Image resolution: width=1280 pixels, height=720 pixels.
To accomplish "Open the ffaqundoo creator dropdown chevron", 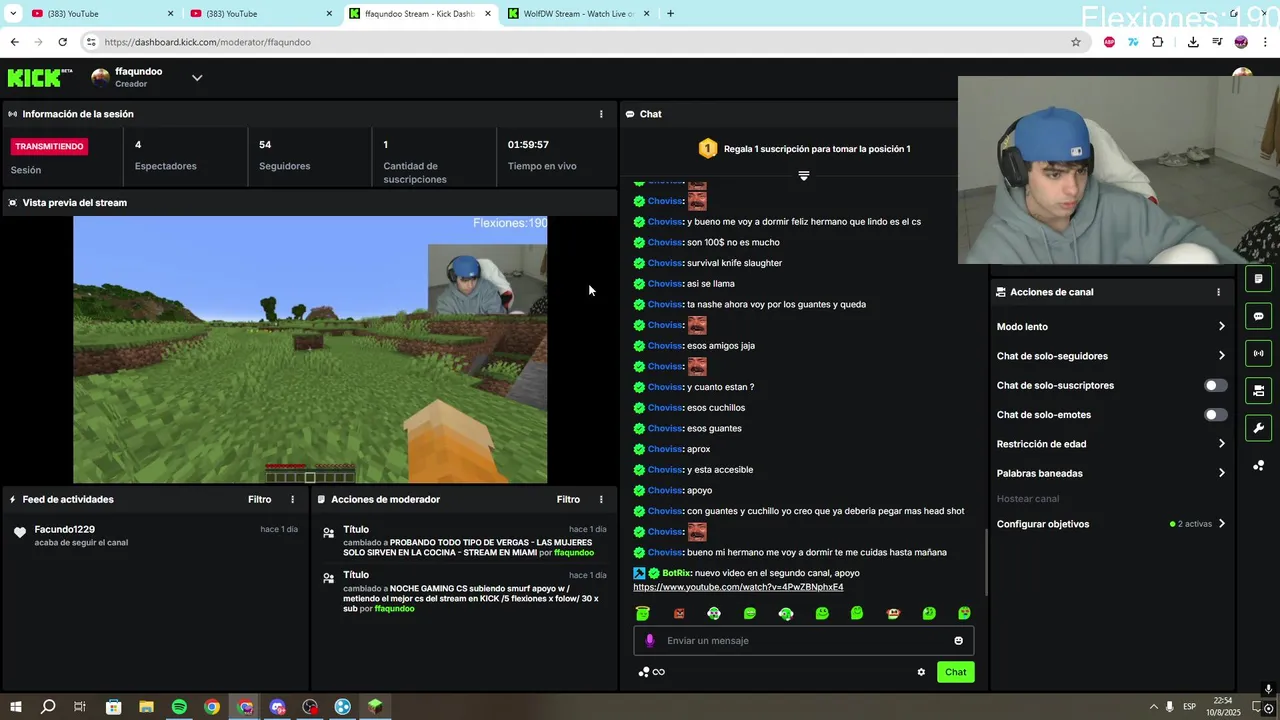I will pyautogui.click(x=197, y=78).
